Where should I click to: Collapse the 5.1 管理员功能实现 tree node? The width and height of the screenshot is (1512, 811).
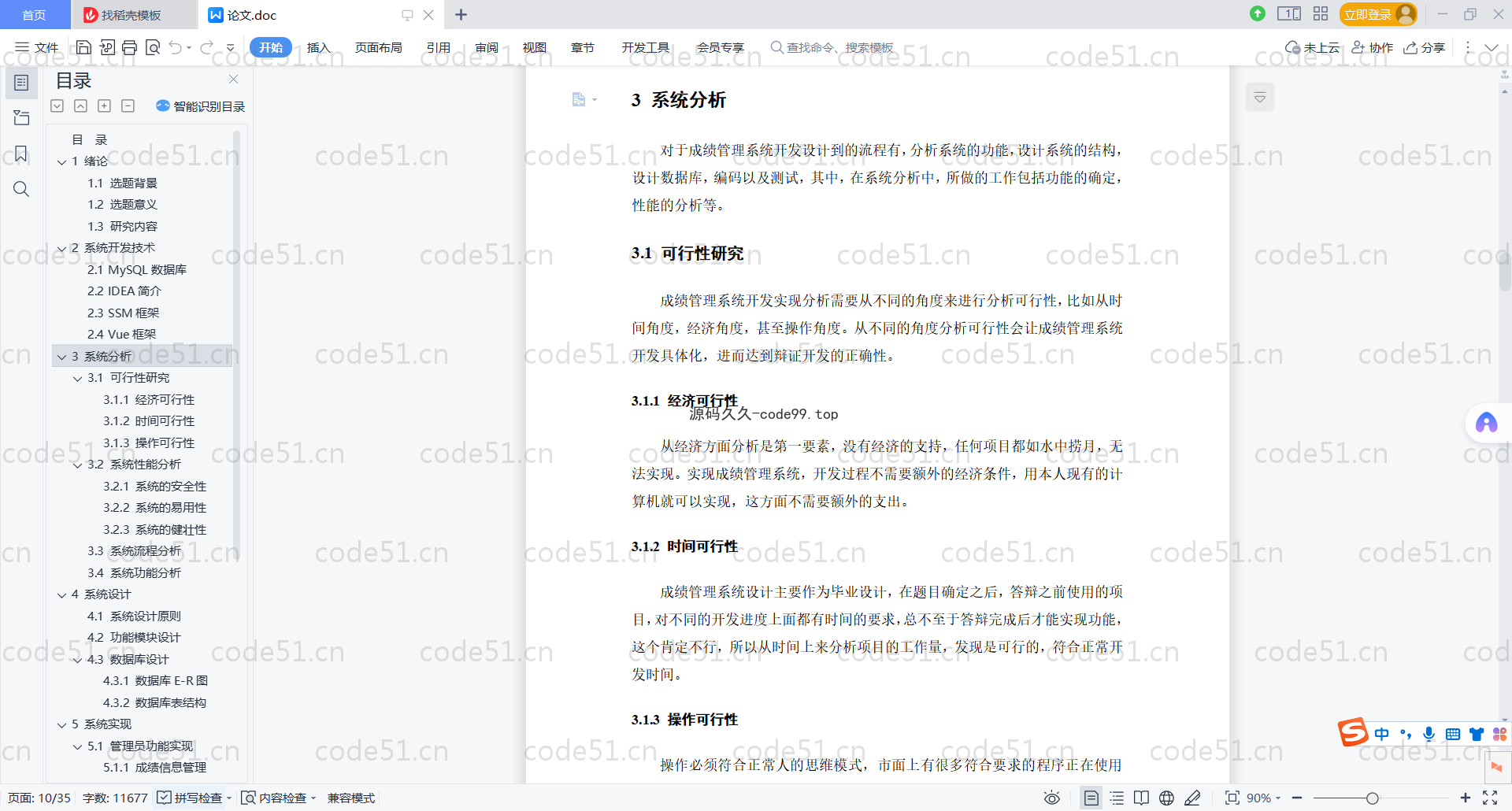(x=77, y=746)
